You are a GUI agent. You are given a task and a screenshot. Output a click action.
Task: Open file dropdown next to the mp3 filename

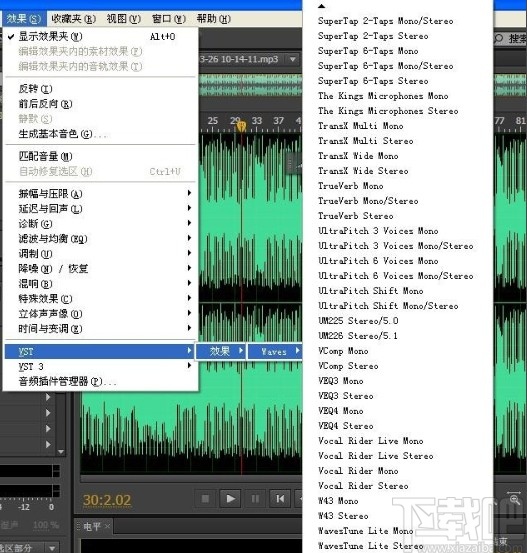(x=292, y=59)
